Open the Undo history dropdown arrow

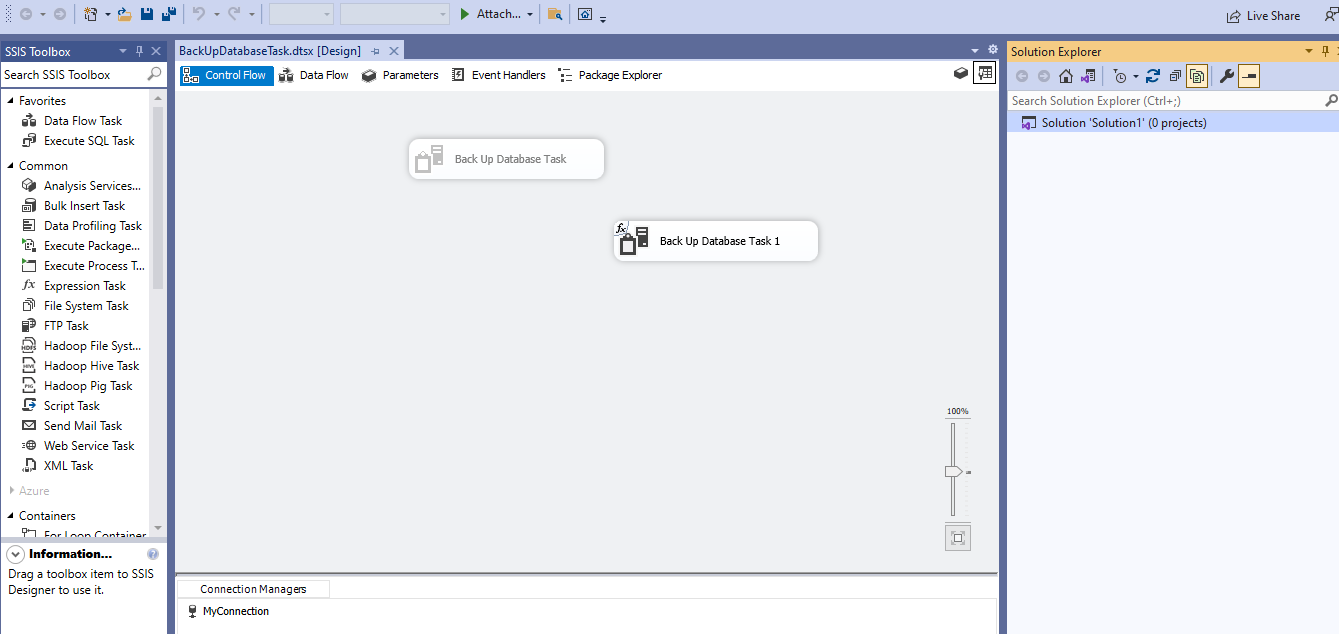click(216, 14)
